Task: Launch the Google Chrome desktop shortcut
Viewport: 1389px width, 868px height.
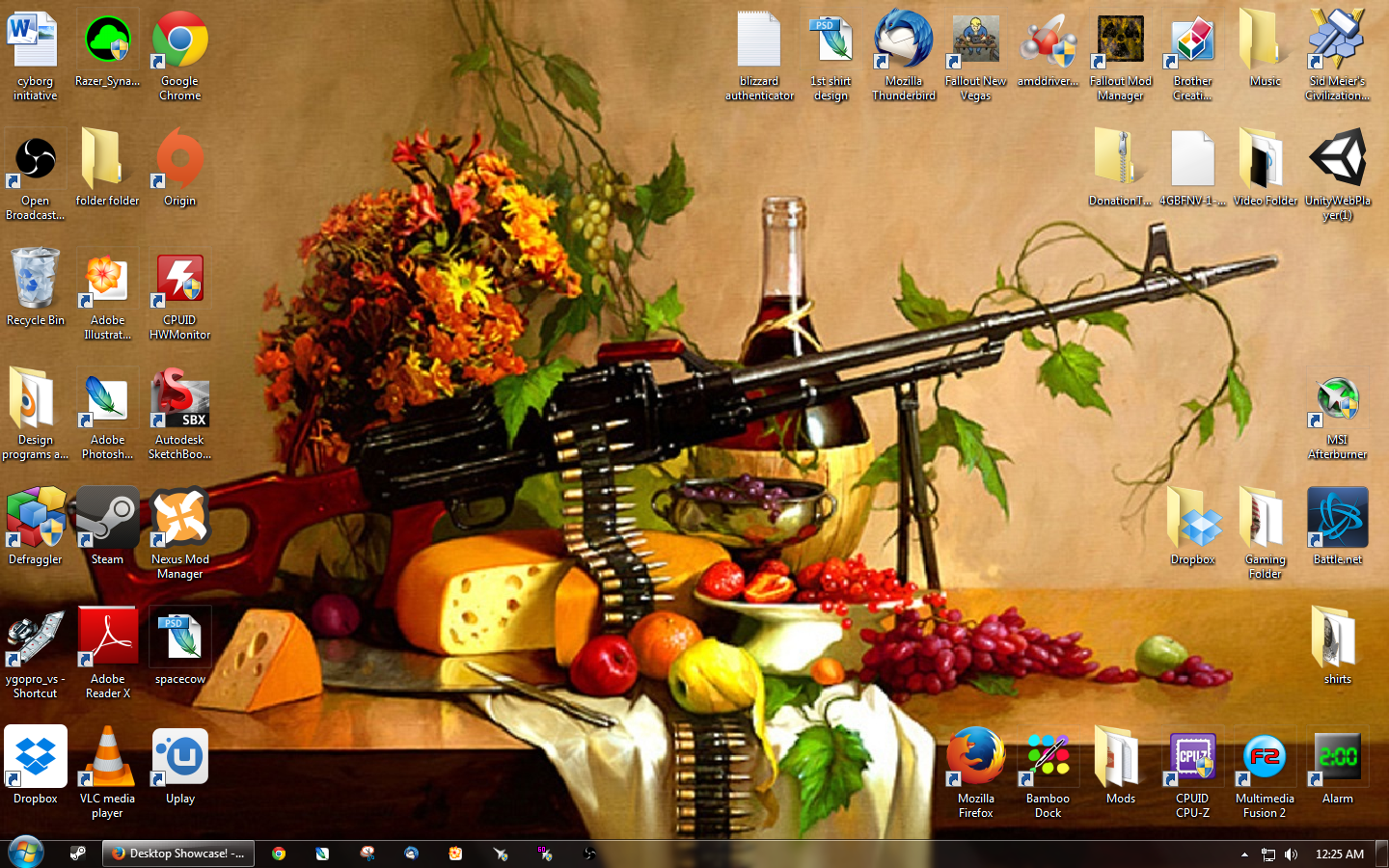Action: click(180, 56)
